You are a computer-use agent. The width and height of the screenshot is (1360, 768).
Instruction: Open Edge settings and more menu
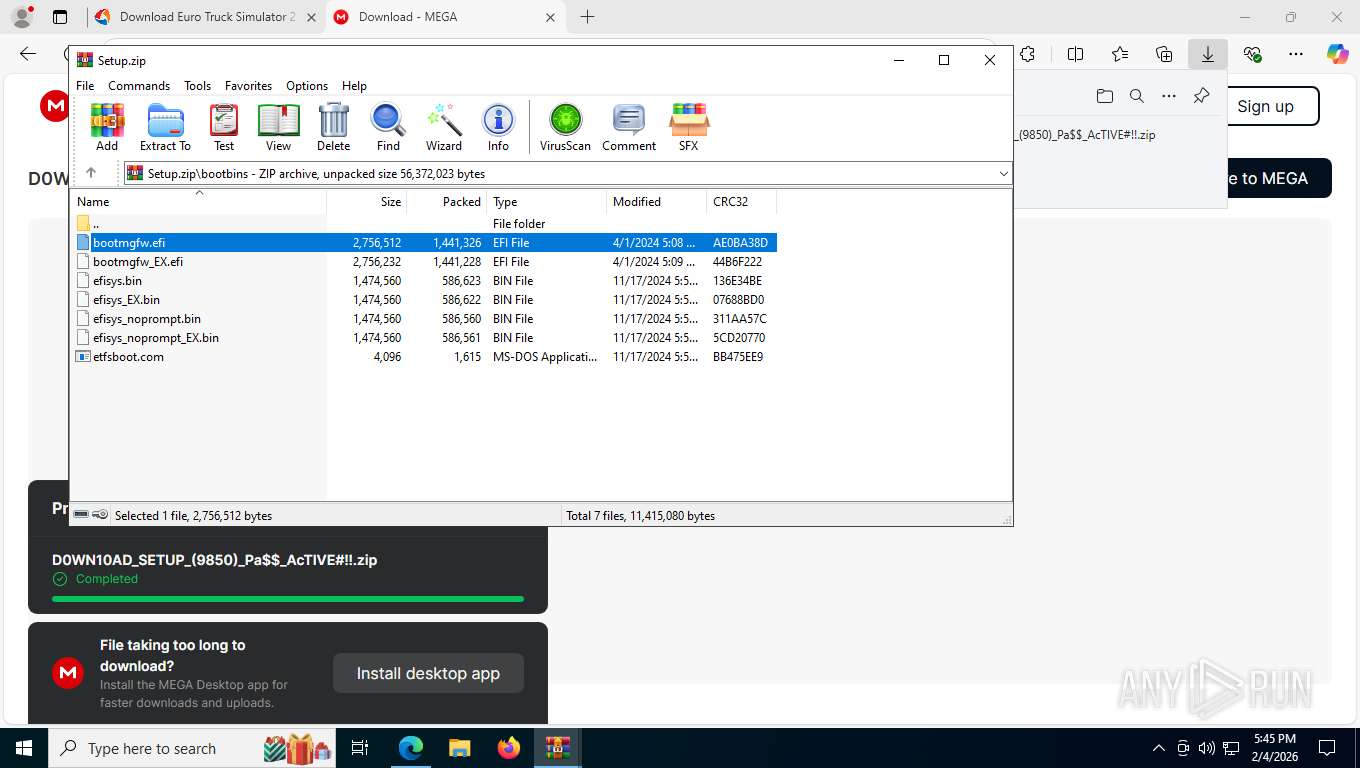coord(1296,54)
